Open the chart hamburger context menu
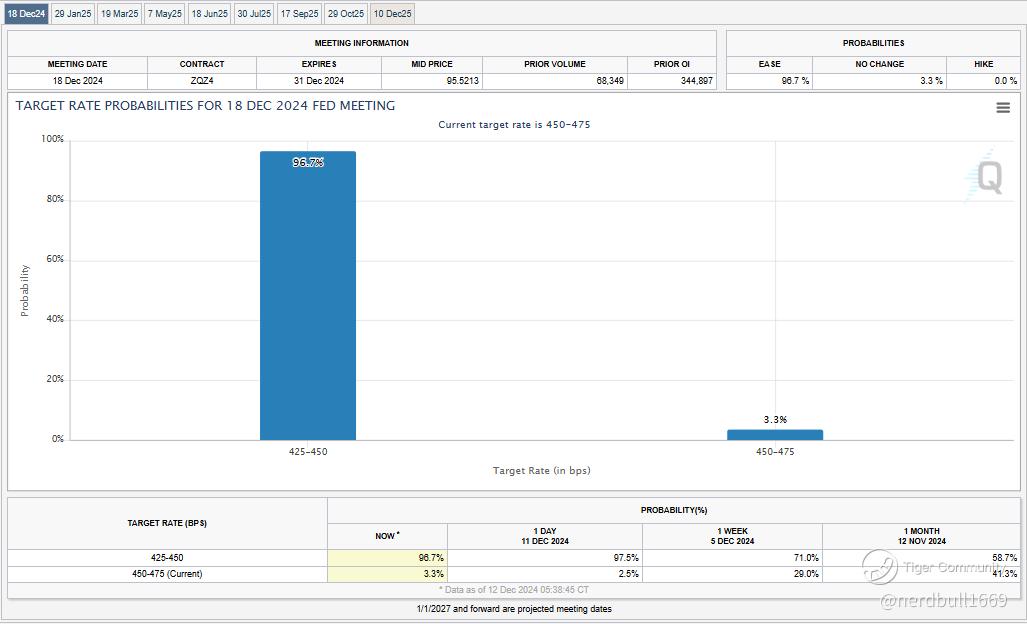 click(x=1003, y=108)
